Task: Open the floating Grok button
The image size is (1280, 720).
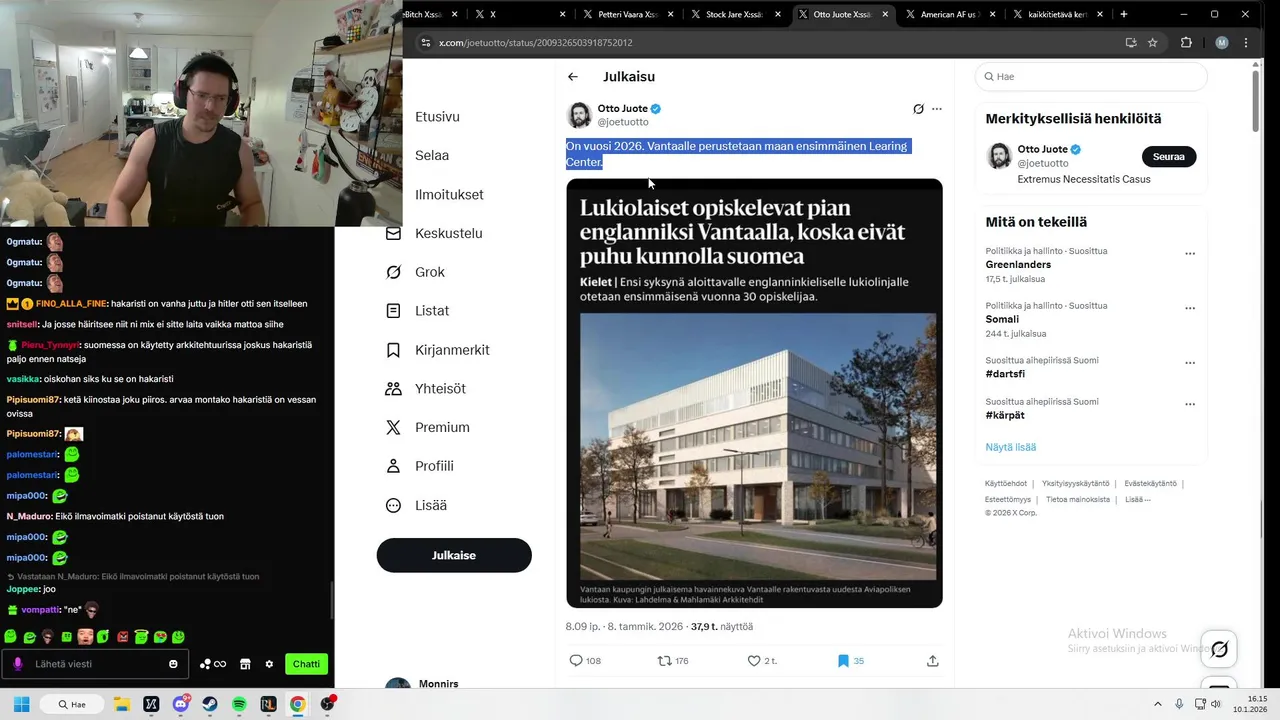Action: tap(1219, 650)
